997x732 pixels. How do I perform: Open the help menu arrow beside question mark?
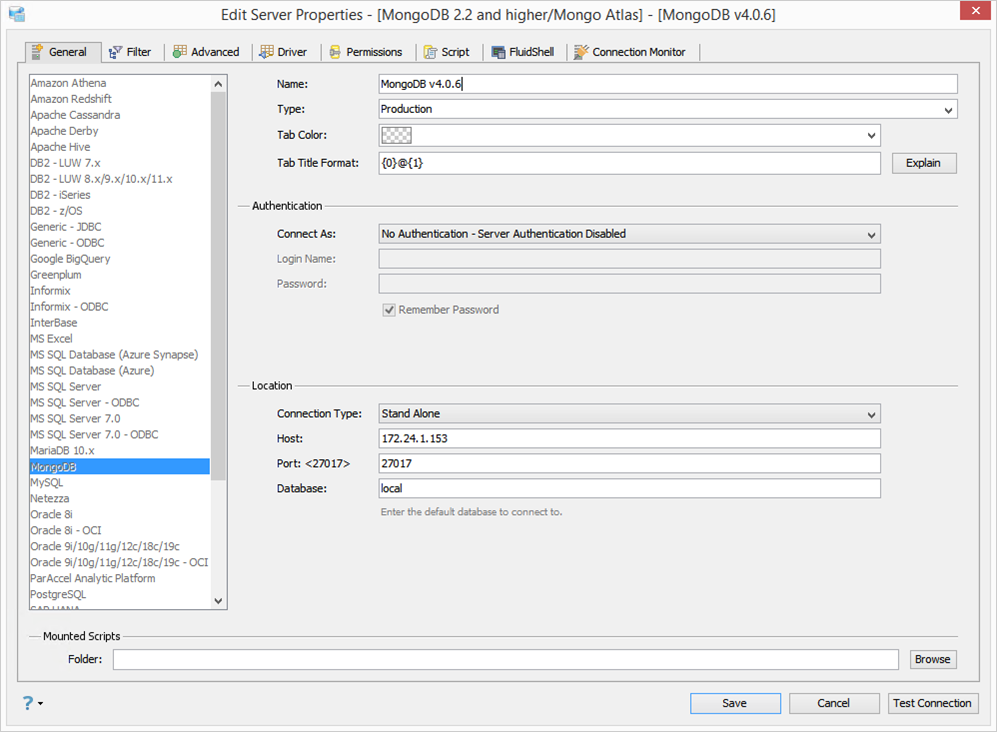click(x=41, y=703)
